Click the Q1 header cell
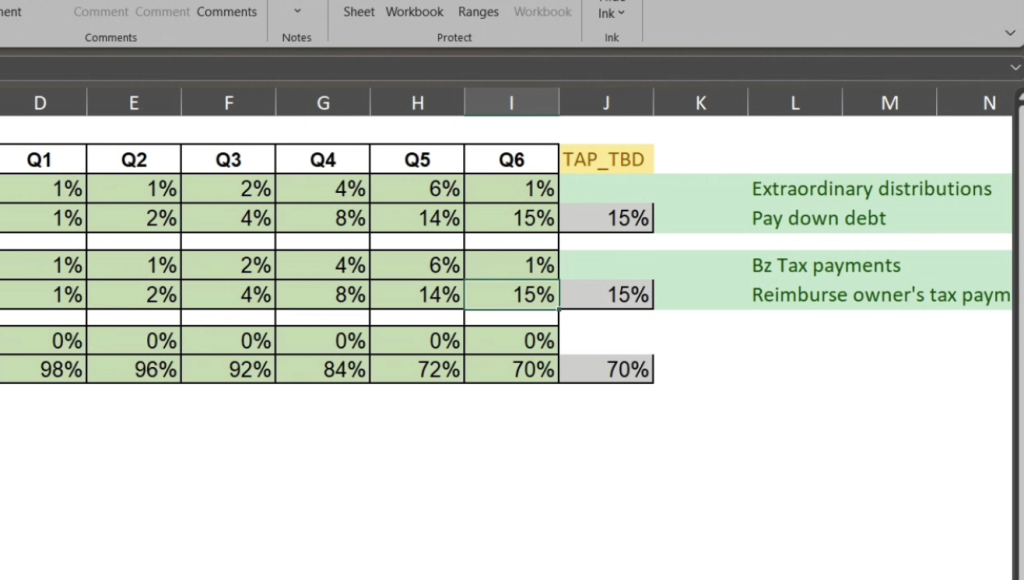The image size is (1024, 580). click(40, 160)
